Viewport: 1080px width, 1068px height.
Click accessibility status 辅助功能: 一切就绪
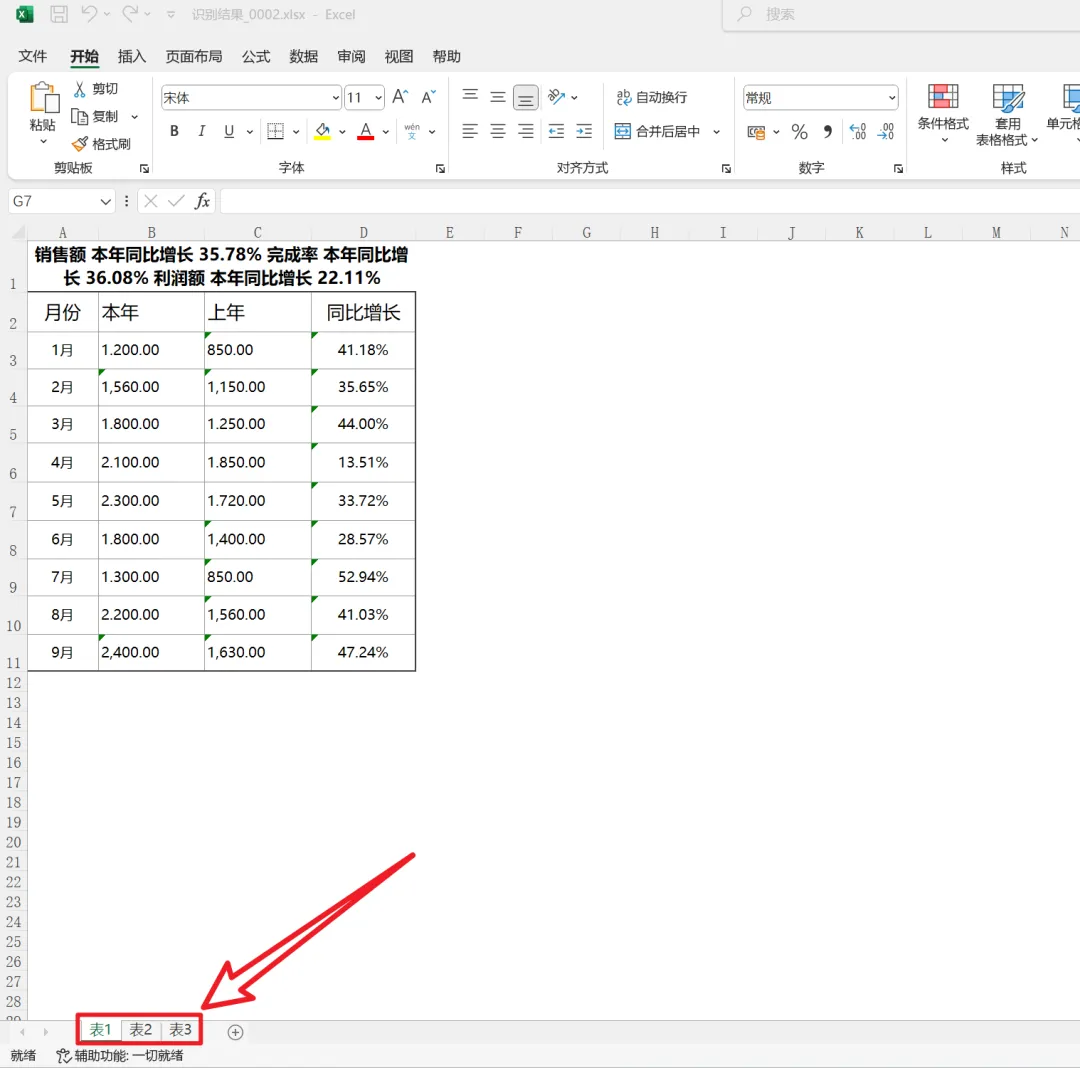coord(120,1056)
